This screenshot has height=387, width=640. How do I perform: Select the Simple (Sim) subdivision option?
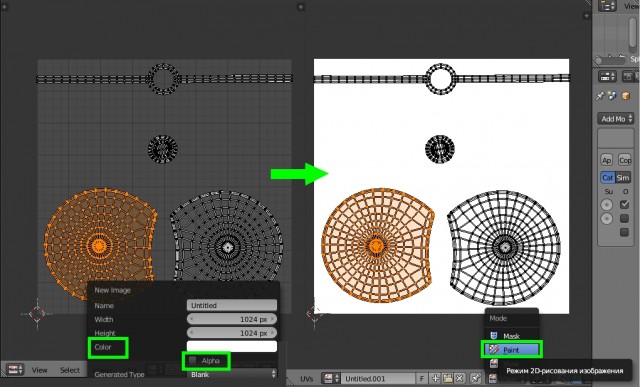click(623, 178)
